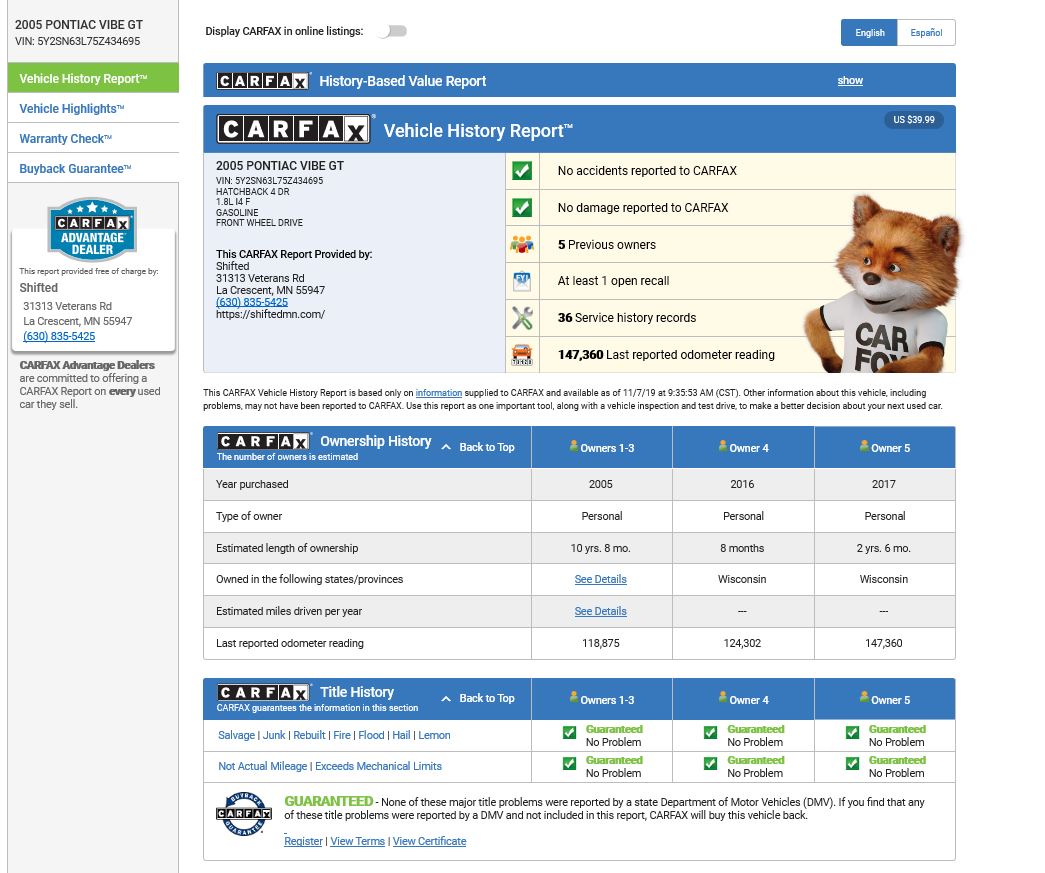1045x873 pixels.
Task: Click owner icon next to Owner 5 in Ownership History
Action: pos(864,446)
